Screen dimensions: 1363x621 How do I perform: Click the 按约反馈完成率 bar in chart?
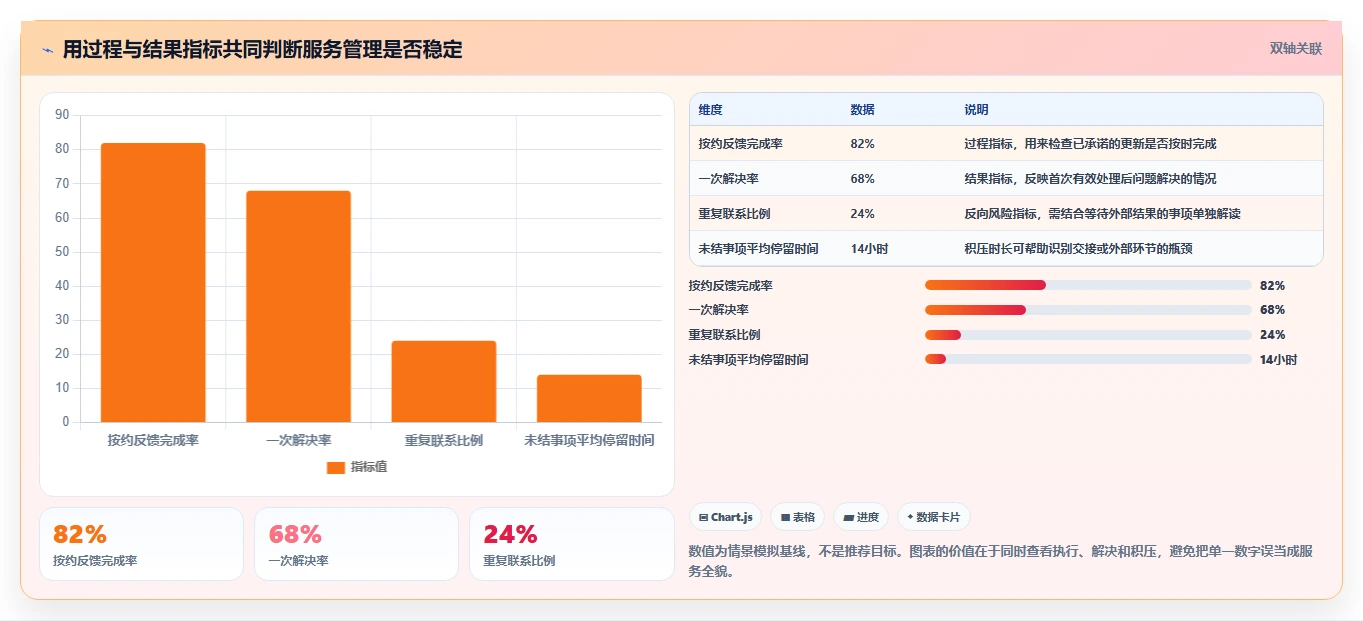[153, 283]
